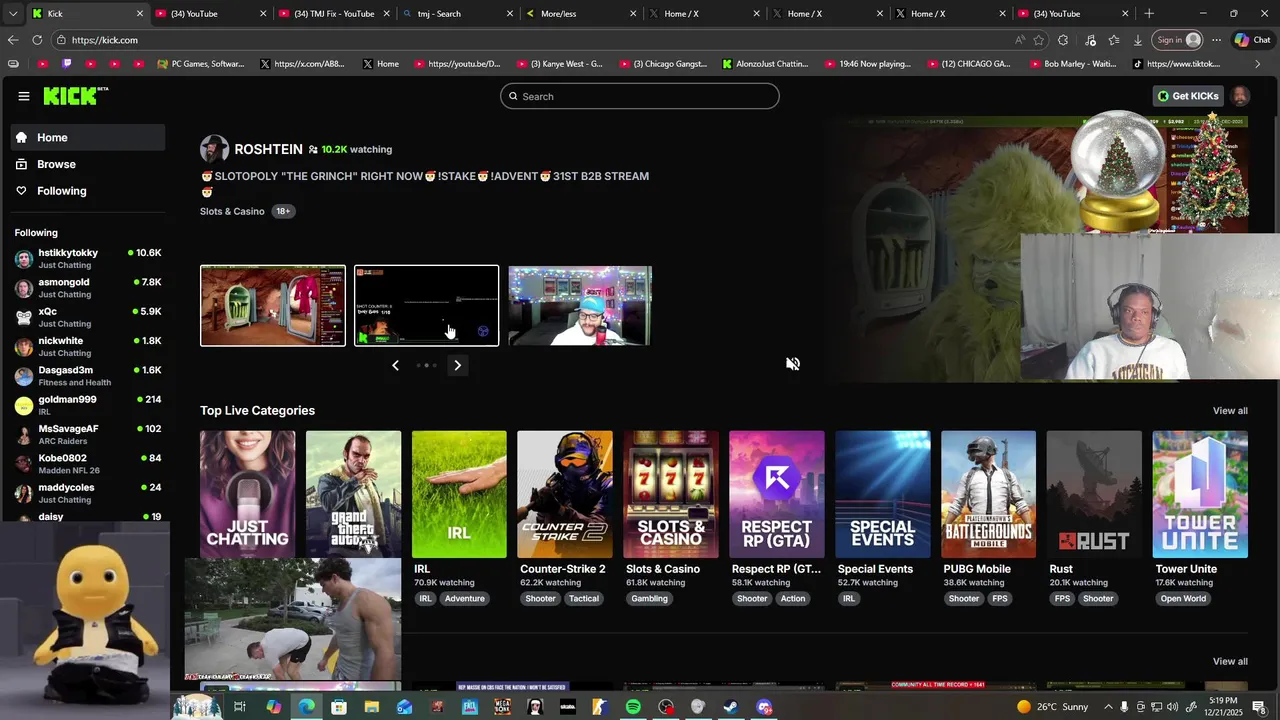Click ROSHTEIN channel name
This screenshot has width=1280, height=720.
pyautogui.click(x=268, y=149)
